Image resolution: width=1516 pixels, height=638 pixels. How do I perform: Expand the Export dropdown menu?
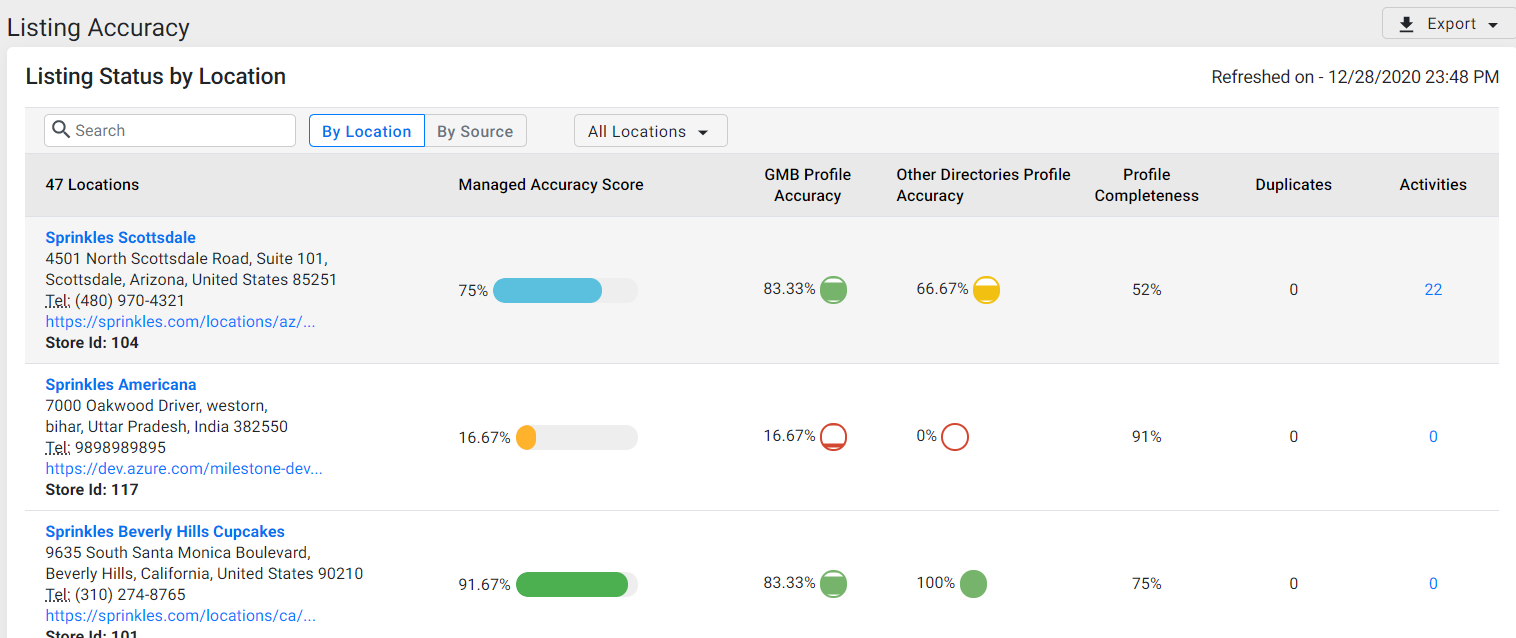pos(1449,24)
